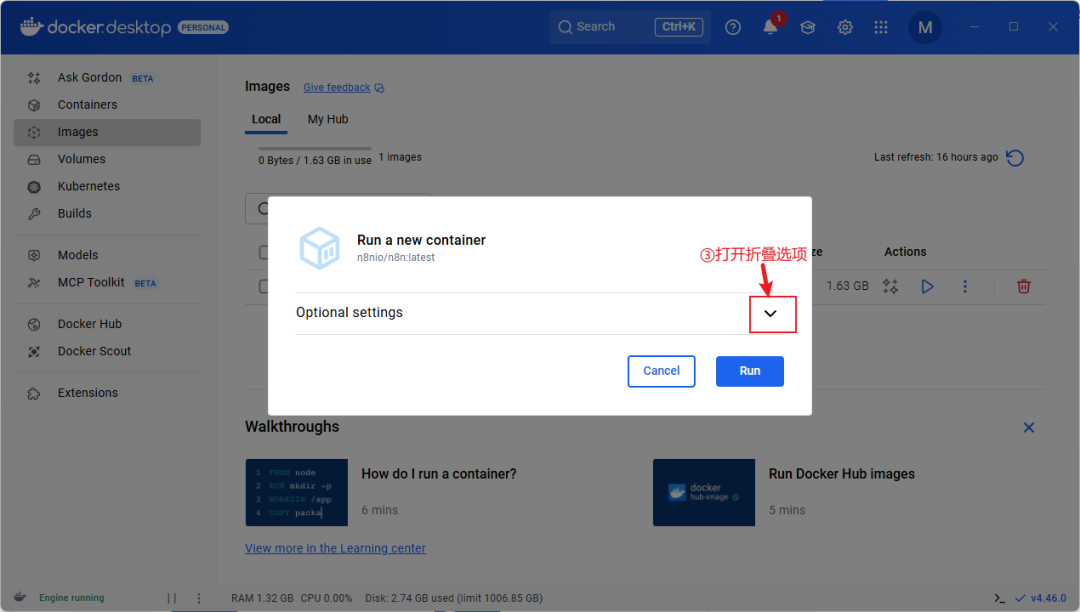Pause the Docker engine

(172, 598)
